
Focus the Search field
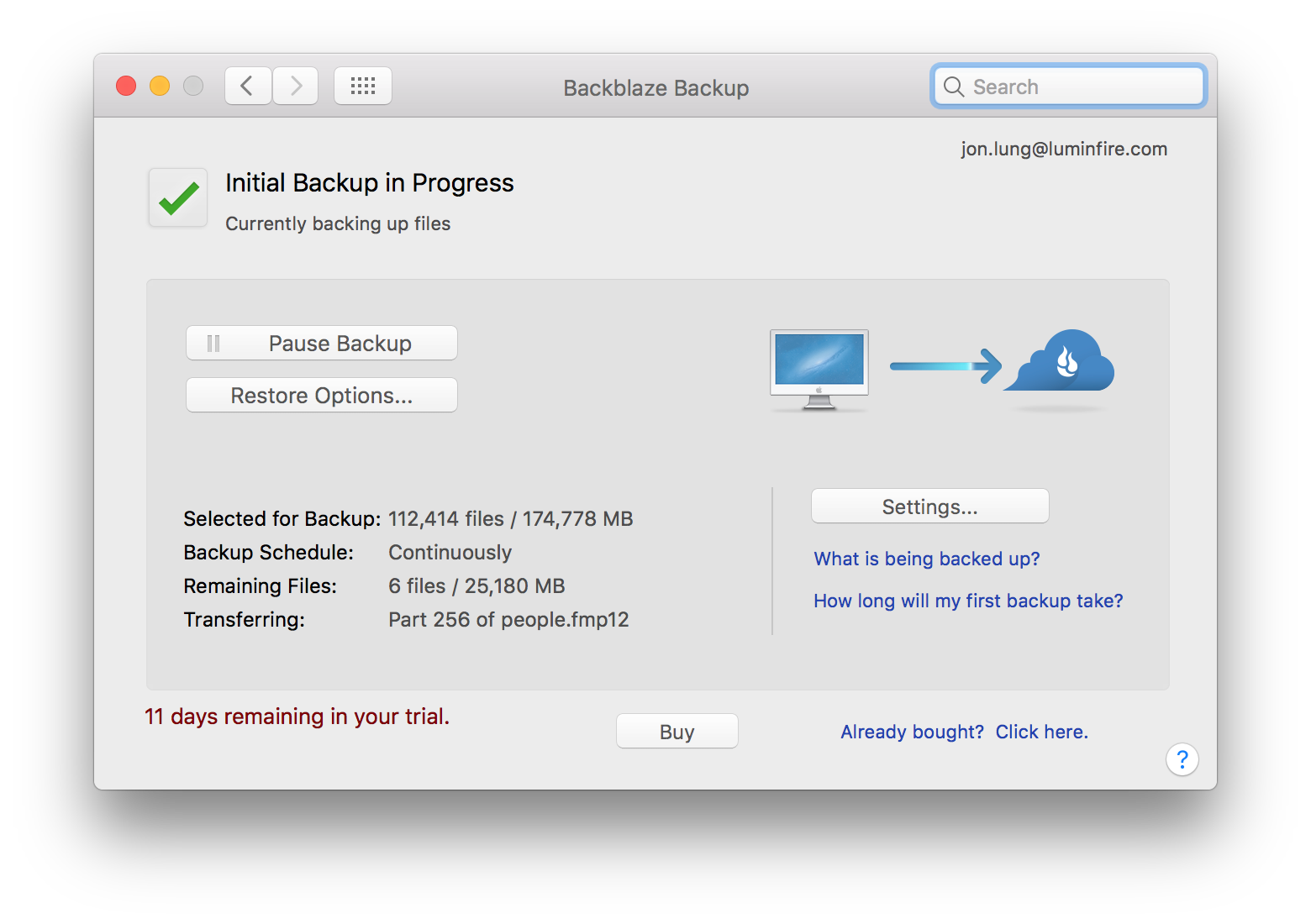tap(1069, 87)
